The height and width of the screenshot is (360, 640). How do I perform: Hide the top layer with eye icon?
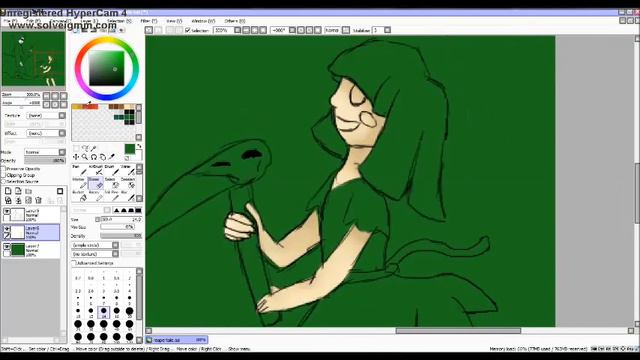[x=7, y=211]
